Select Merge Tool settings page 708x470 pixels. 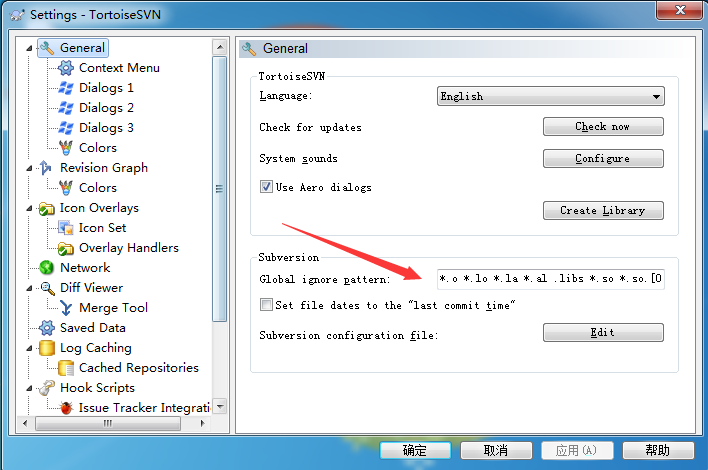coord(113,308)
